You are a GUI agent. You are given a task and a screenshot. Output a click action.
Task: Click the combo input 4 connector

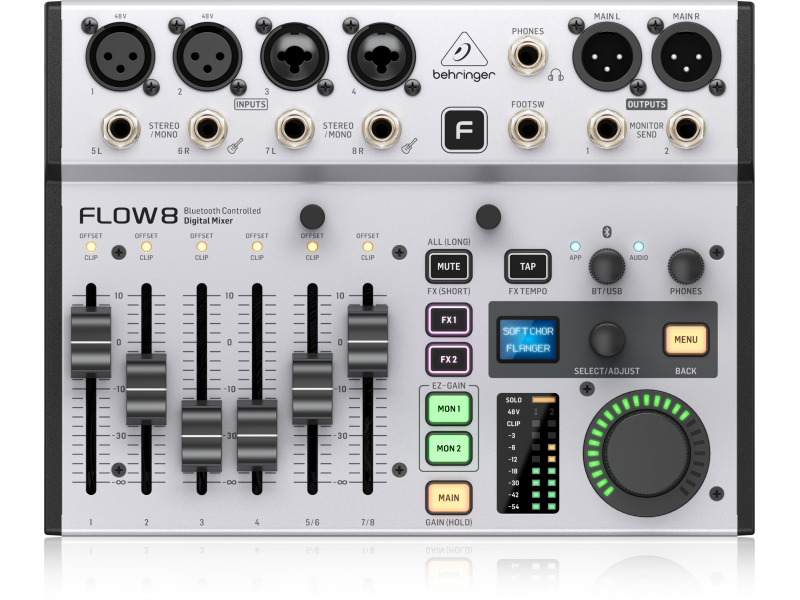click(382, 56)
